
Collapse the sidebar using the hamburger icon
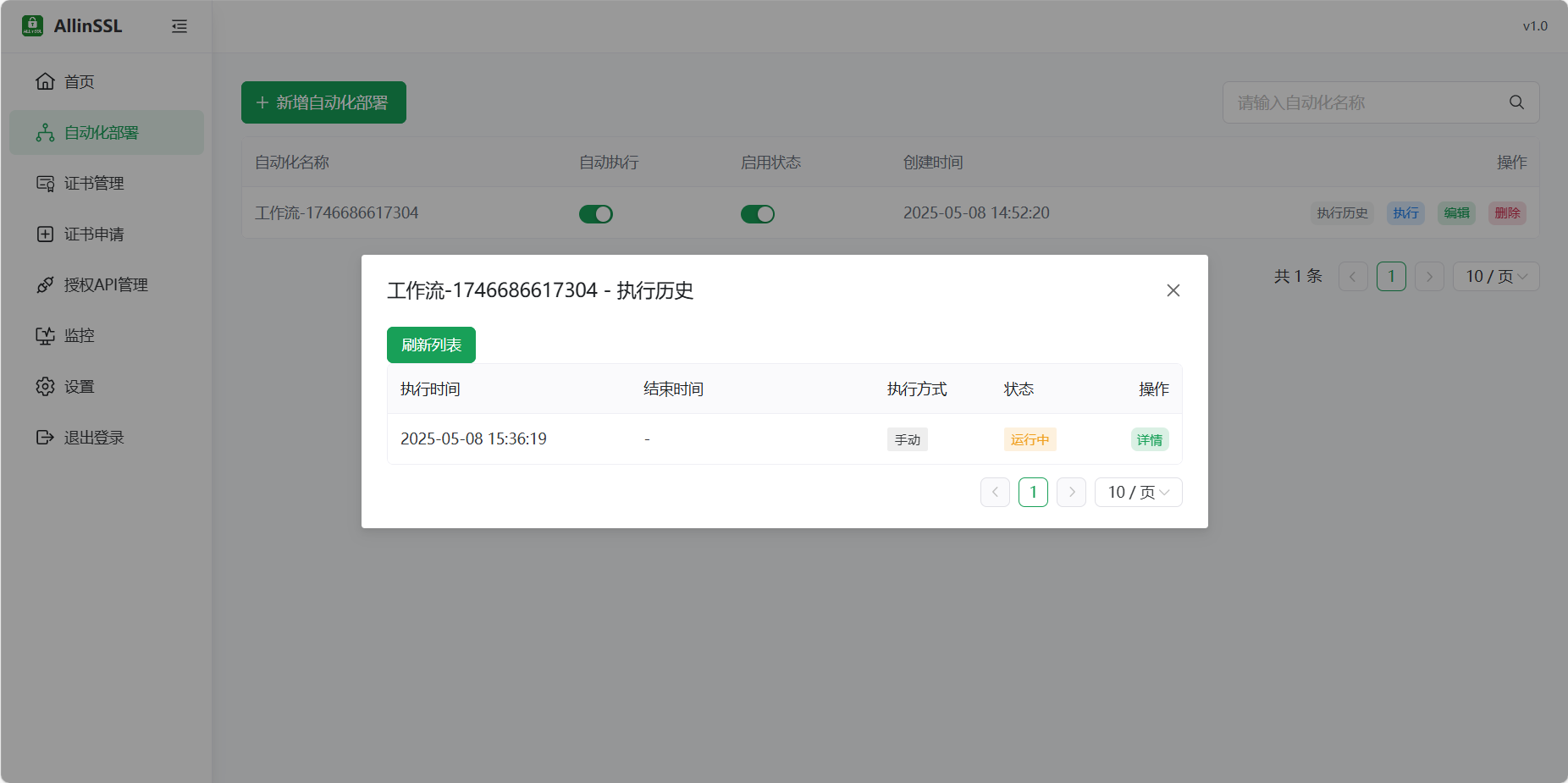tap(179, 26)
